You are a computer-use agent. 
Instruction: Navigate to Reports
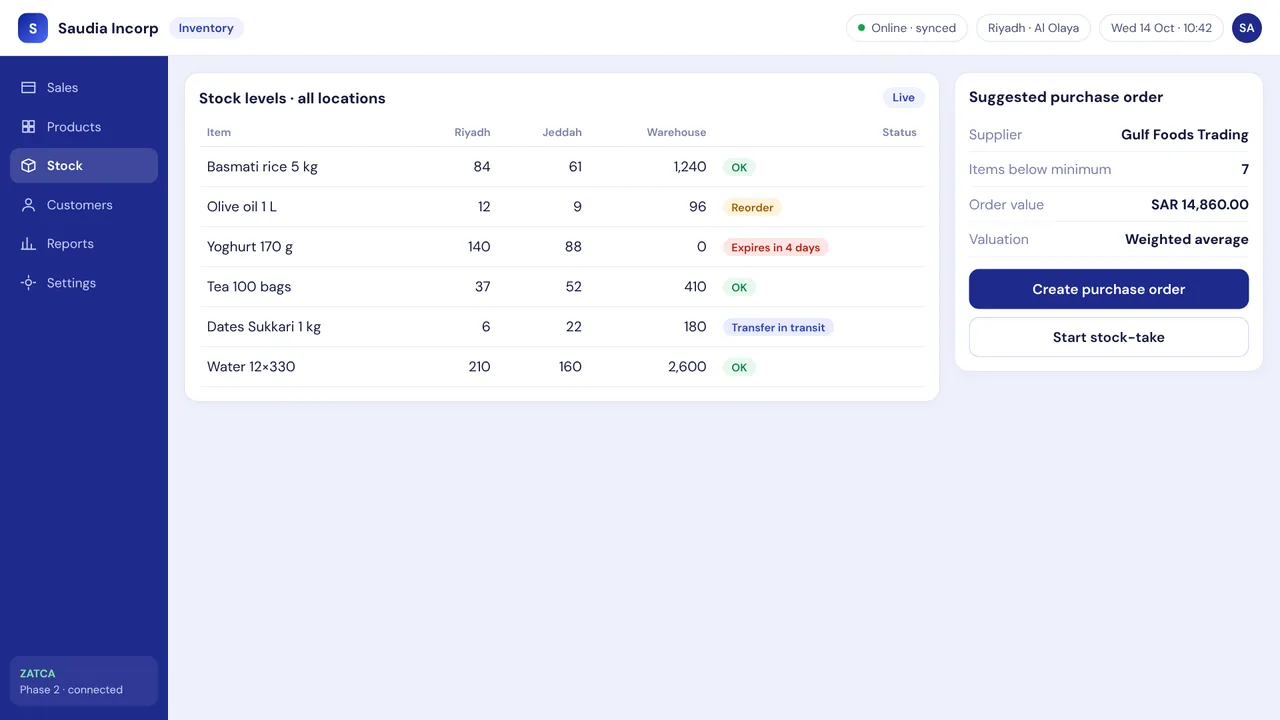click(84, 244)
